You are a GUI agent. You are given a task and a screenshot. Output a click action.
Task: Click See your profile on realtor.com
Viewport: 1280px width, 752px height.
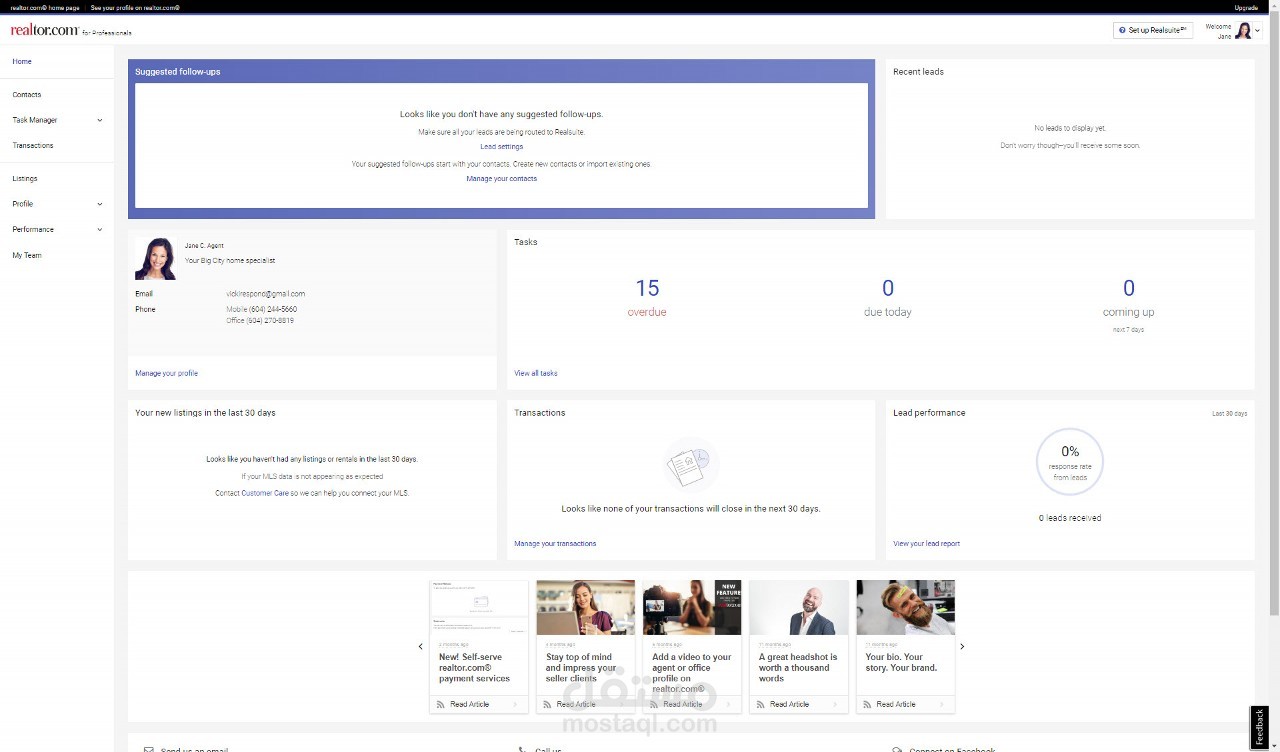coord(135,7)
